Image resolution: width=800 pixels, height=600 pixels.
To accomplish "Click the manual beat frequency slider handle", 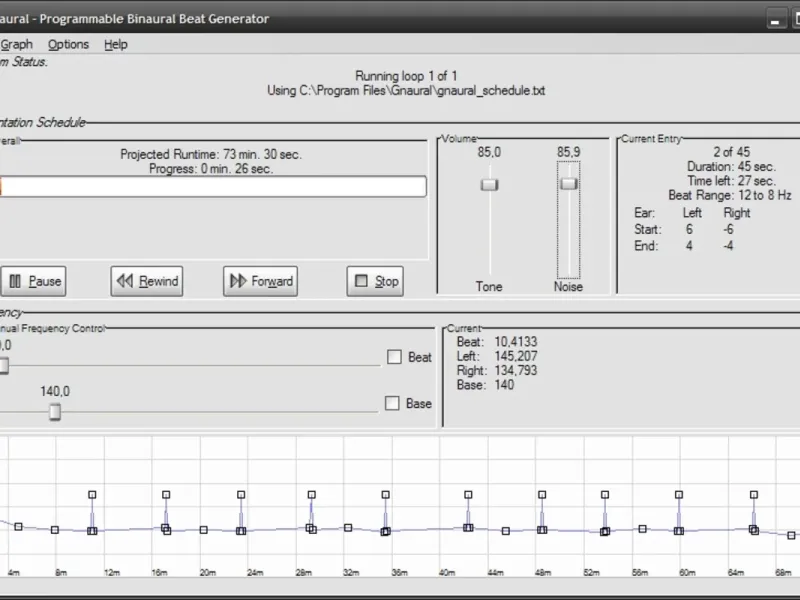I will [x=4, y=365].
